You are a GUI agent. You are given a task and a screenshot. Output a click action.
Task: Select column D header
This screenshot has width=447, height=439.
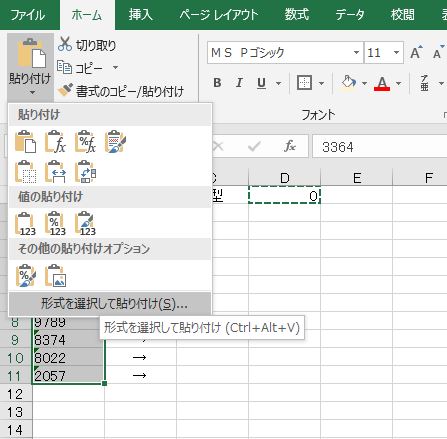click(x=284, y=178)
